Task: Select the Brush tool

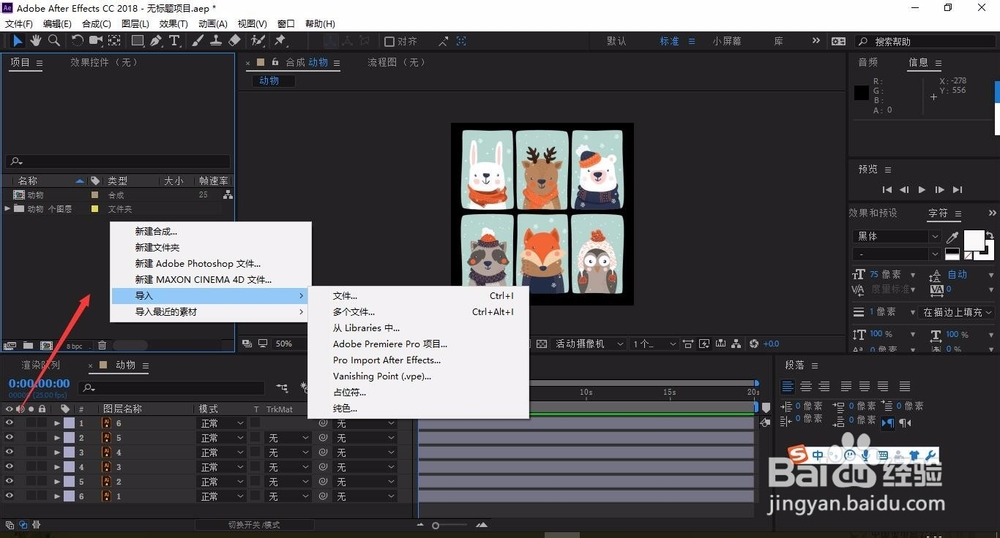Action: [x=198, y=41]
